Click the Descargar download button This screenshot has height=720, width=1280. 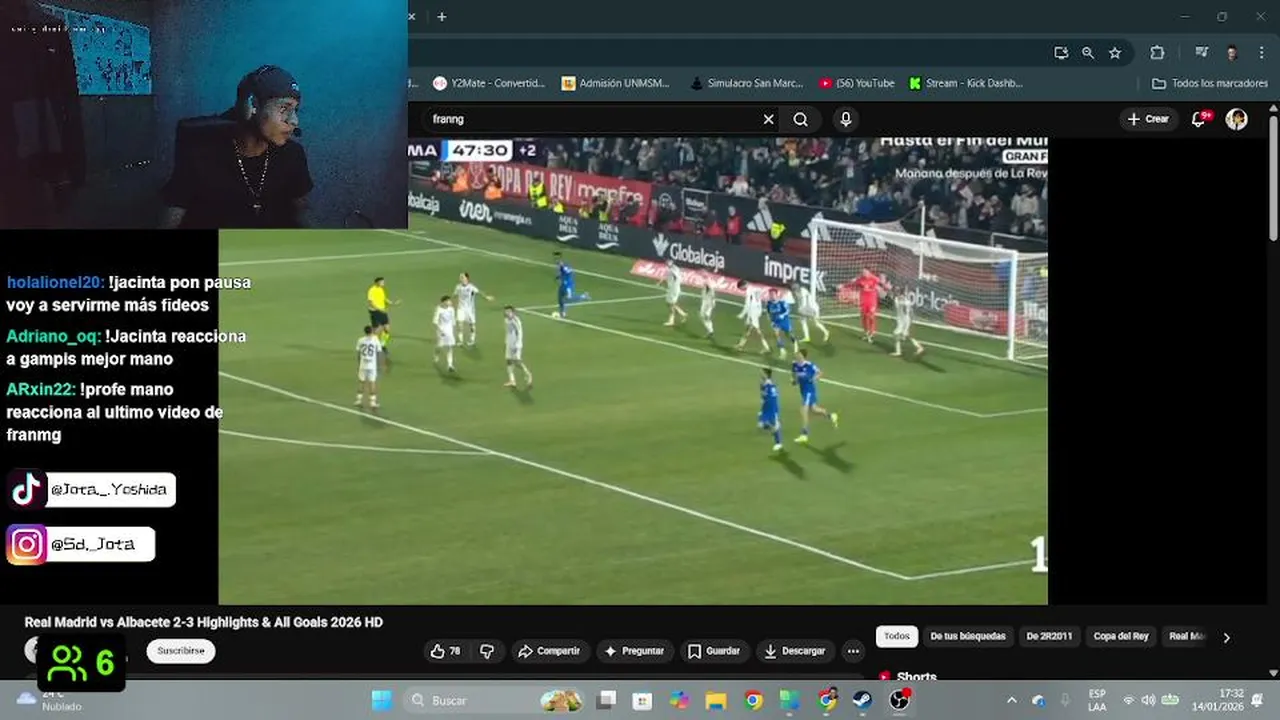[x=795, y=651]
